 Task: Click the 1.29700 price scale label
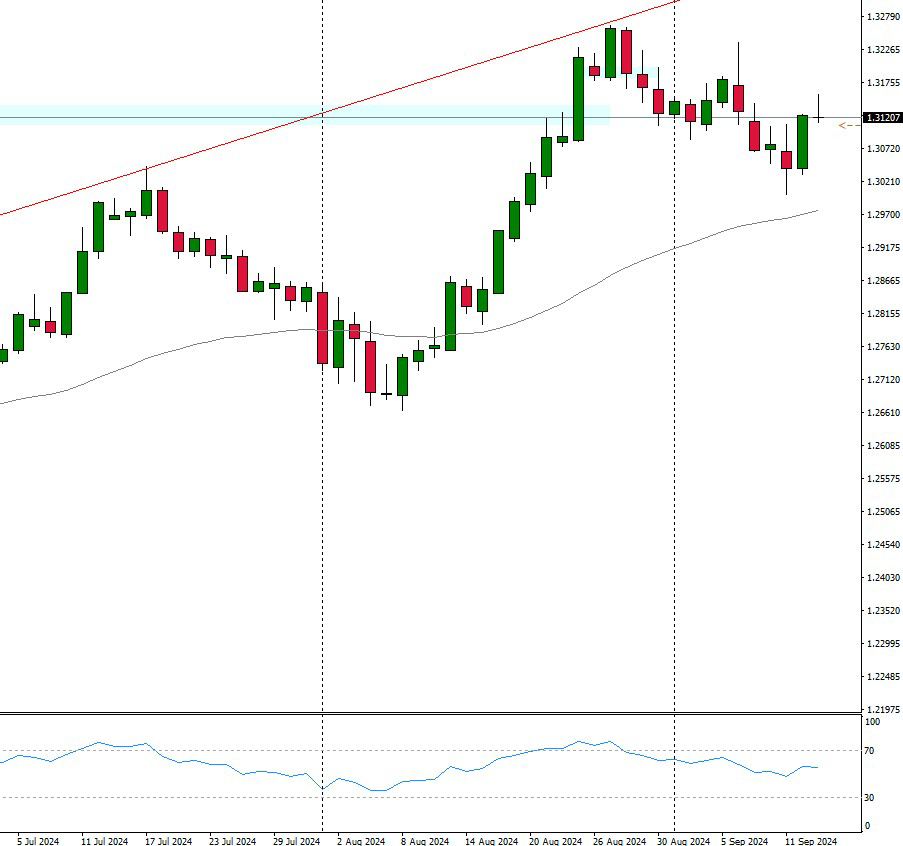(881, 215)
